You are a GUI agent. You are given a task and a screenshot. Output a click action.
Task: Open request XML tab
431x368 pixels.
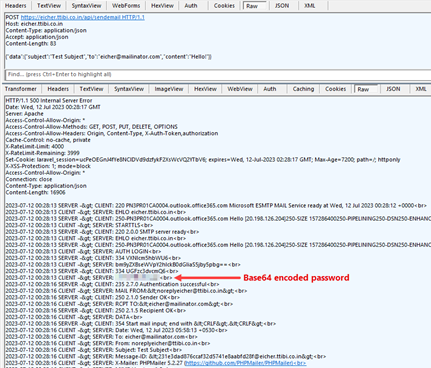pos(310,6)
